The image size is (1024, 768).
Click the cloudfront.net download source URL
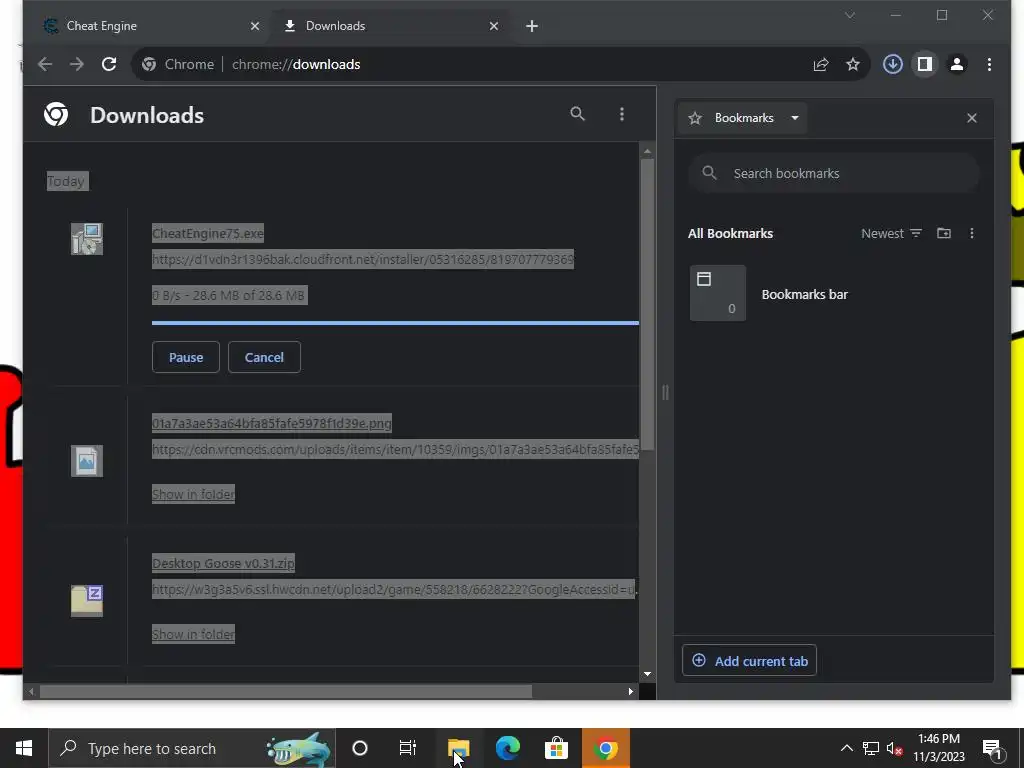click(x=363, y=259)
